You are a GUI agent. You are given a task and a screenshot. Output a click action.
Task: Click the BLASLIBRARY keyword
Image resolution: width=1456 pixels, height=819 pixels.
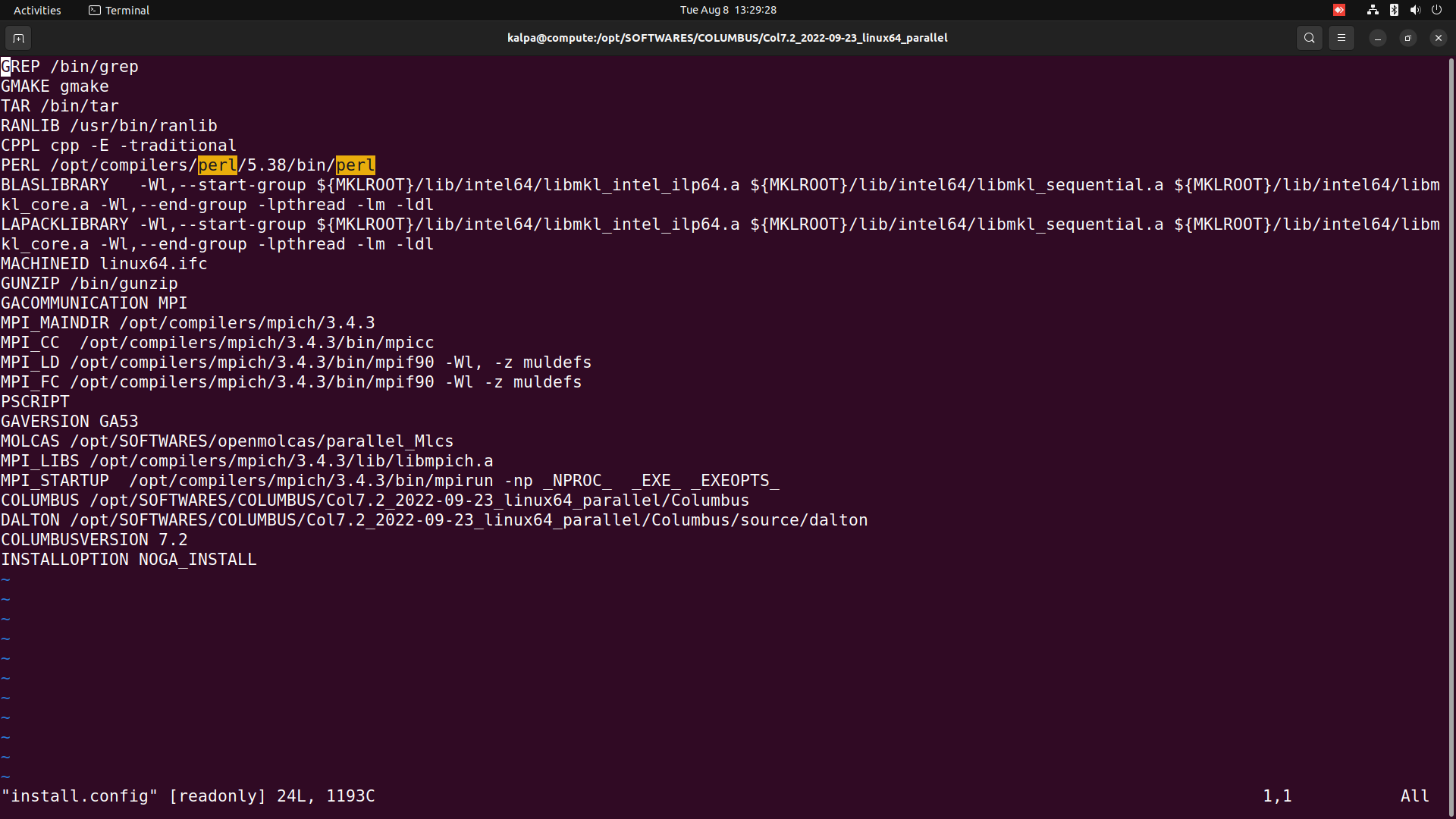point(55,185)
